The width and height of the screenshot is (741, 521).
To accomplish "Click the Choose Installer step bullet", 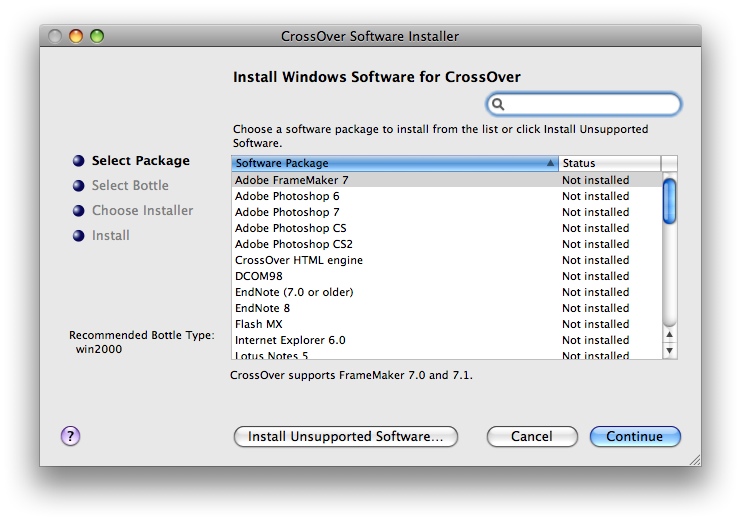I will [x=78, y=210].
